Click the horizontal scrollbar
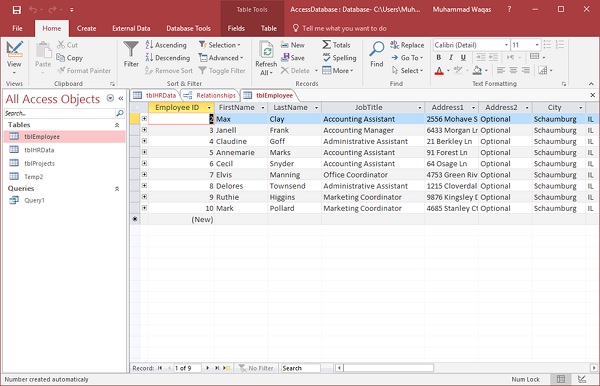 [388, 368]
